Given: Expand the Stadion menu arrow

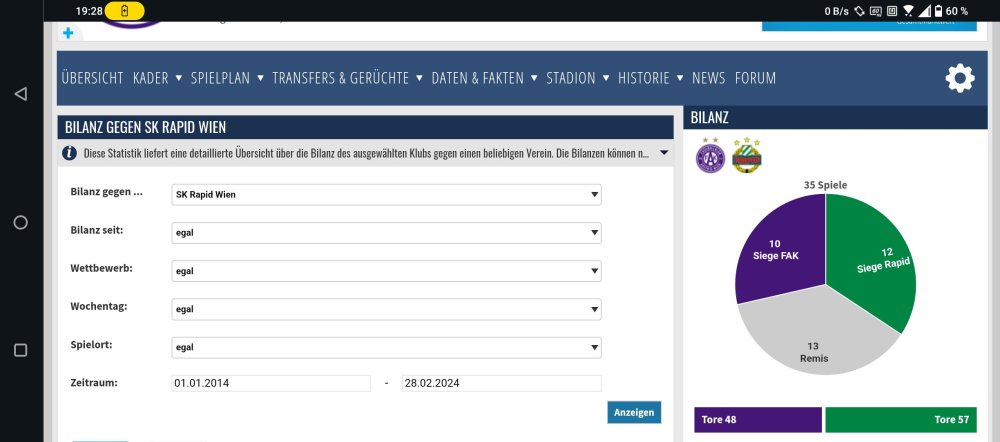Looking at the screenshot, I should click(x=605, y=78).
